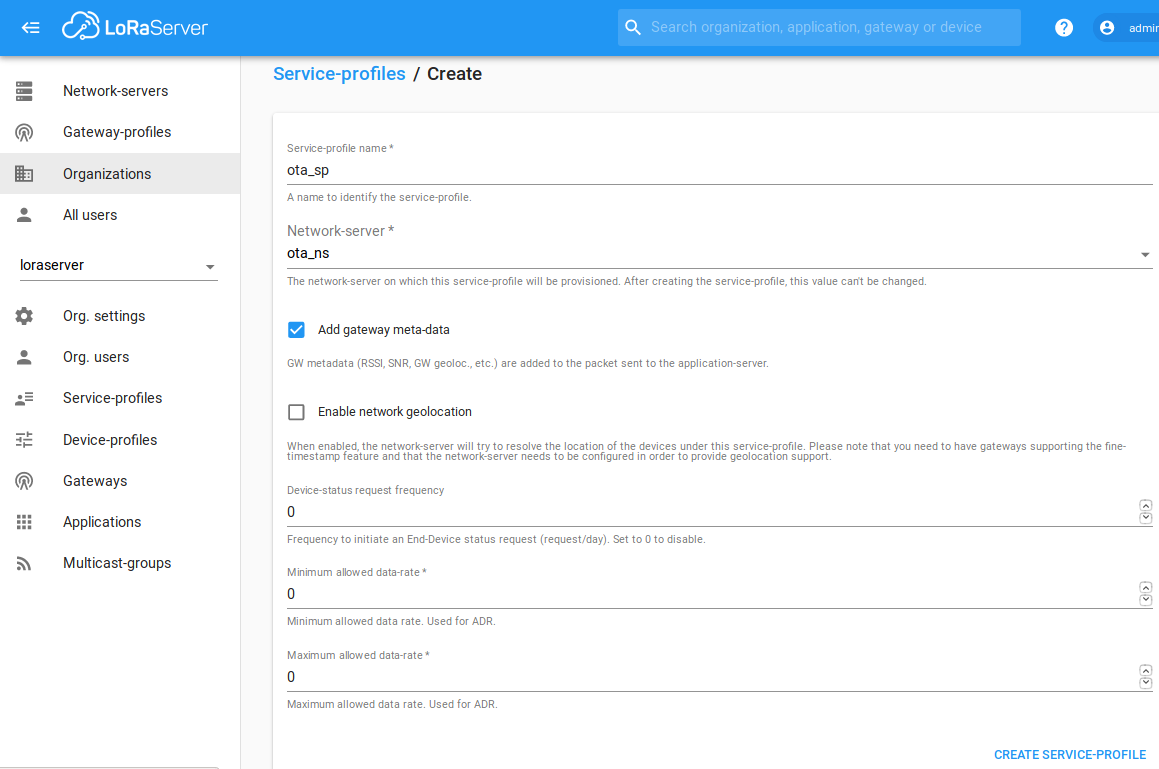The image size is (1159, 769).
Task: Enable network geolocation
Action: (x=296, y=411)
